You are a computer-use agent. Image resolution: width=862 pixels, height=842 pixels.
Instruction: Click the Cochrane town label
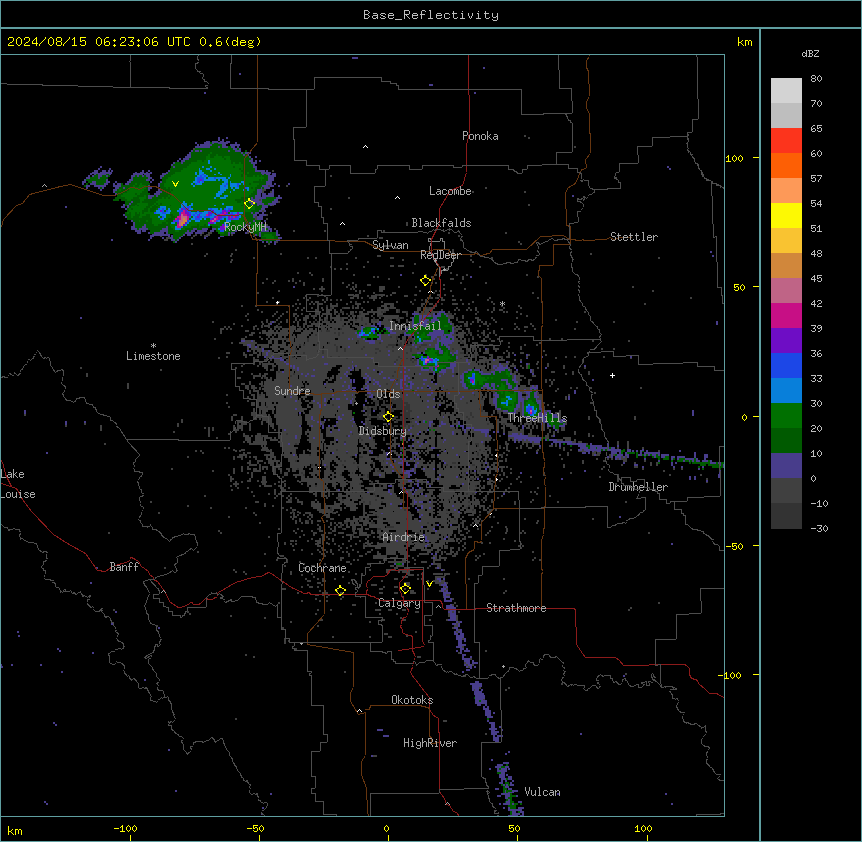tap(322, 568)
